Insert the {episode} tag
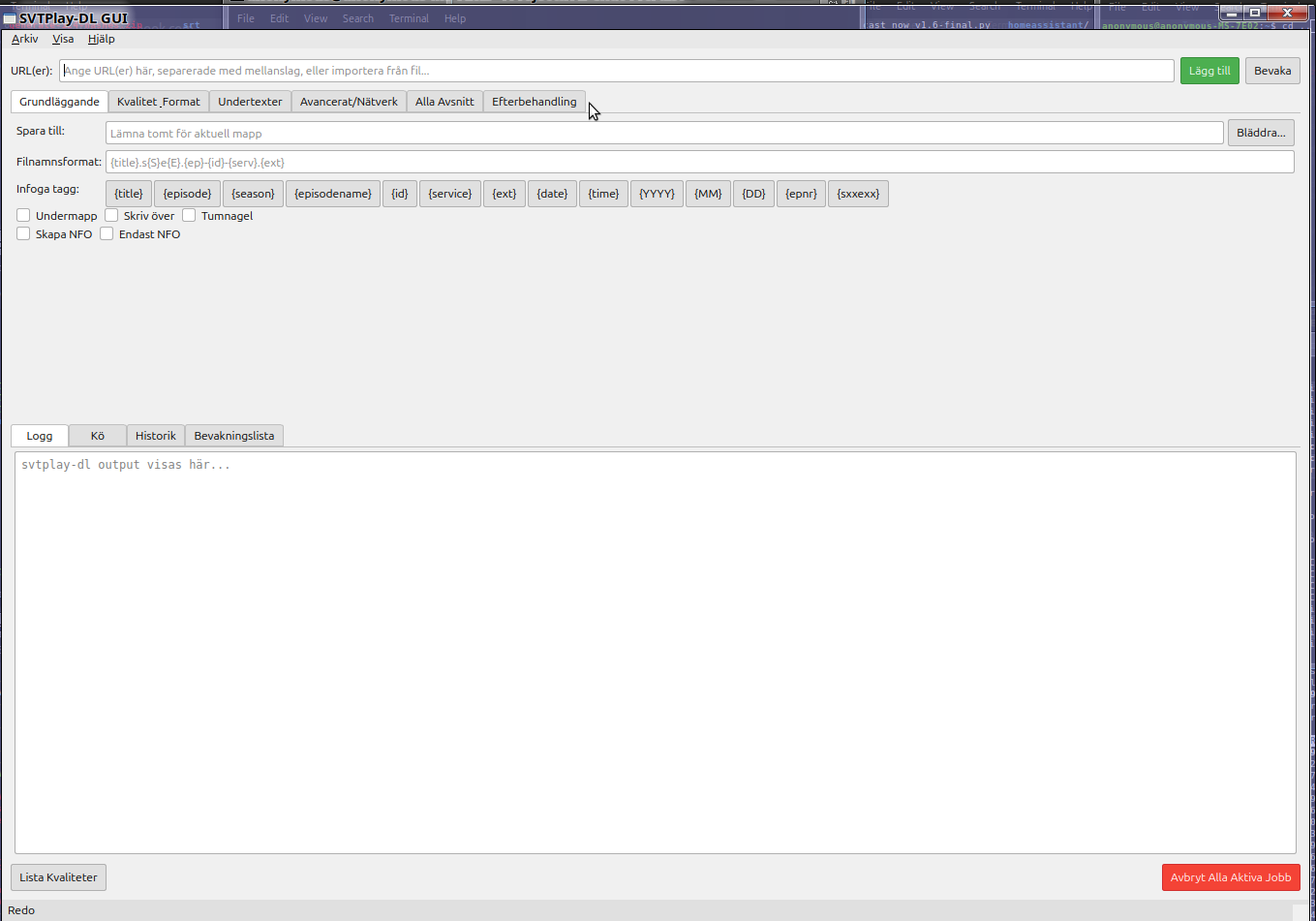 (186, 193)
